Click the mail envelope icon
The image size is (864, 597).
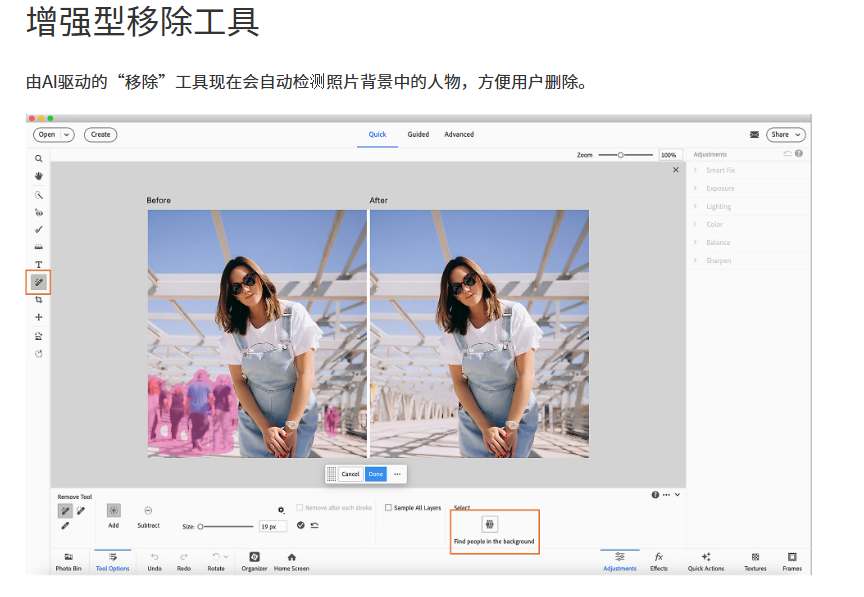pyautogui.click(x=754, y=134)
